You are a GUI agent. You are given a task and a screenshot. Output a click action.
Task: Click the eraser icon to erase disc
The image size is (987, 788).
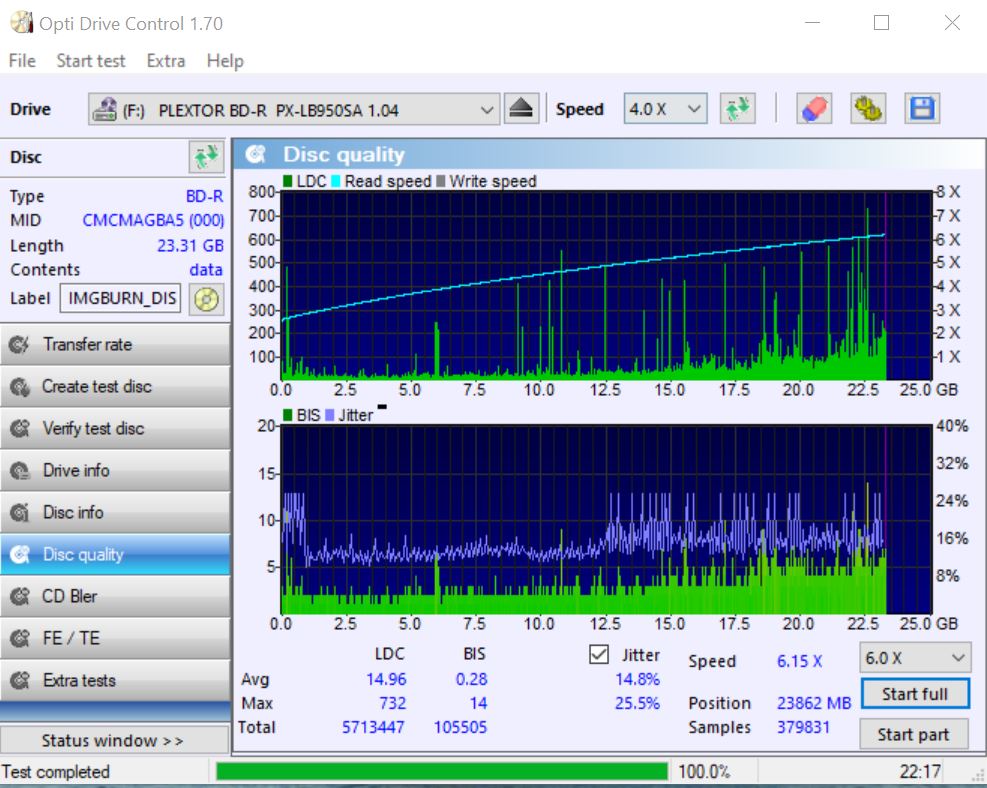(814, 109)
